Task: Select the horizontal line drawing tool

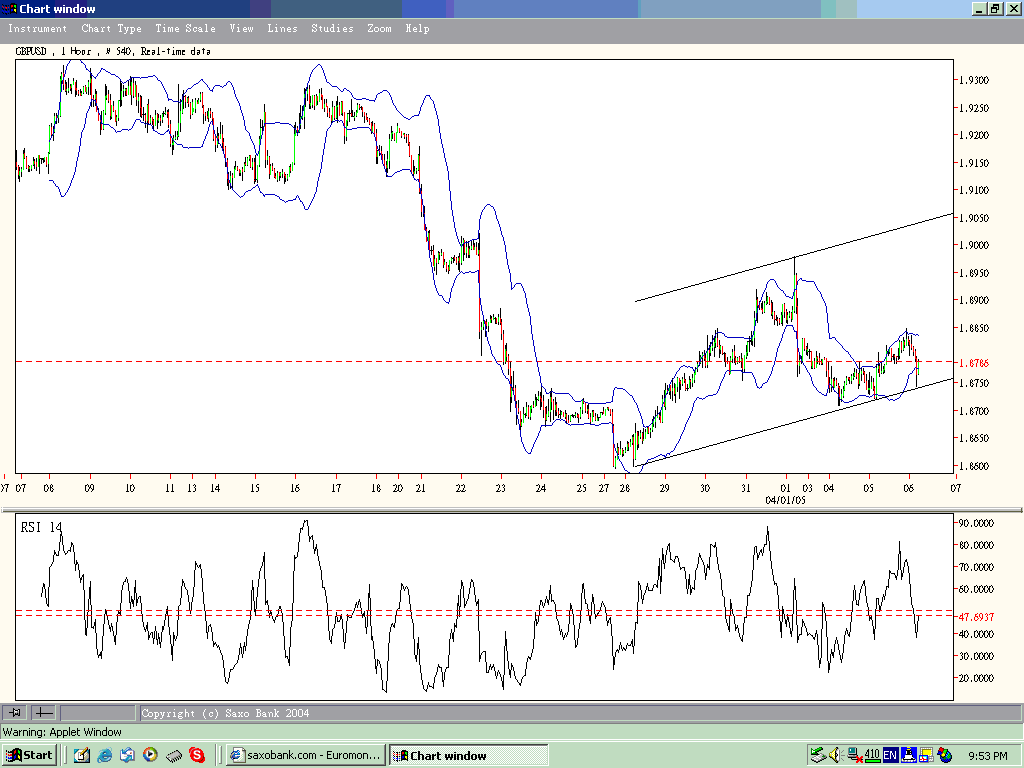Action: 44,712
